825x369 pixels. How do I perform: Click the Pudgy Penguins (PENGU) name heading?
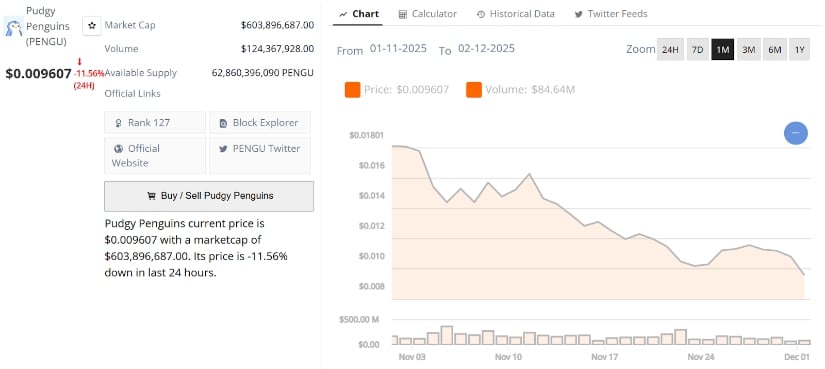pos(47,26)
